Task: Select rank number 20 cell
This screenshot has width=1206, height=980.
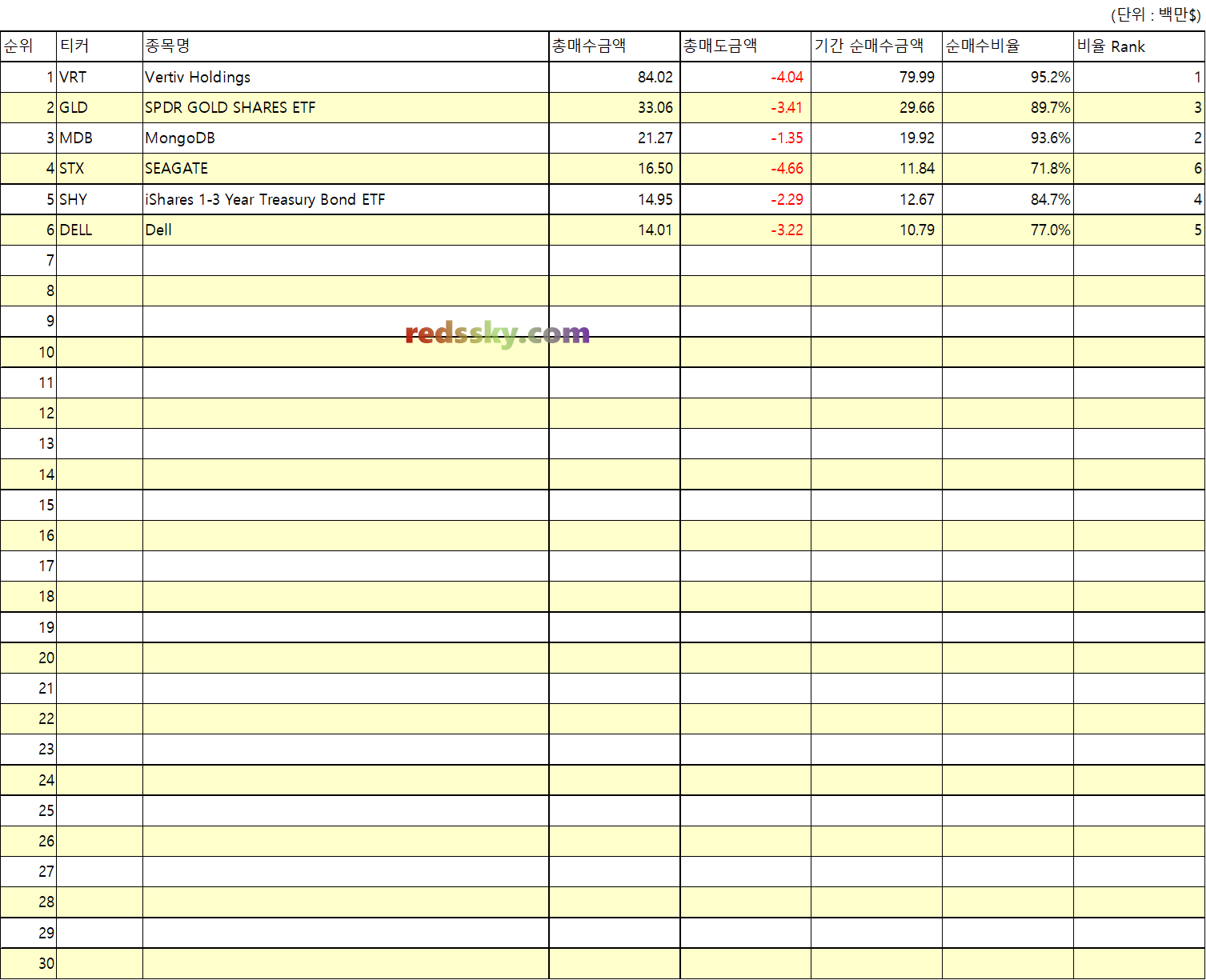Action: click(29, 658)
